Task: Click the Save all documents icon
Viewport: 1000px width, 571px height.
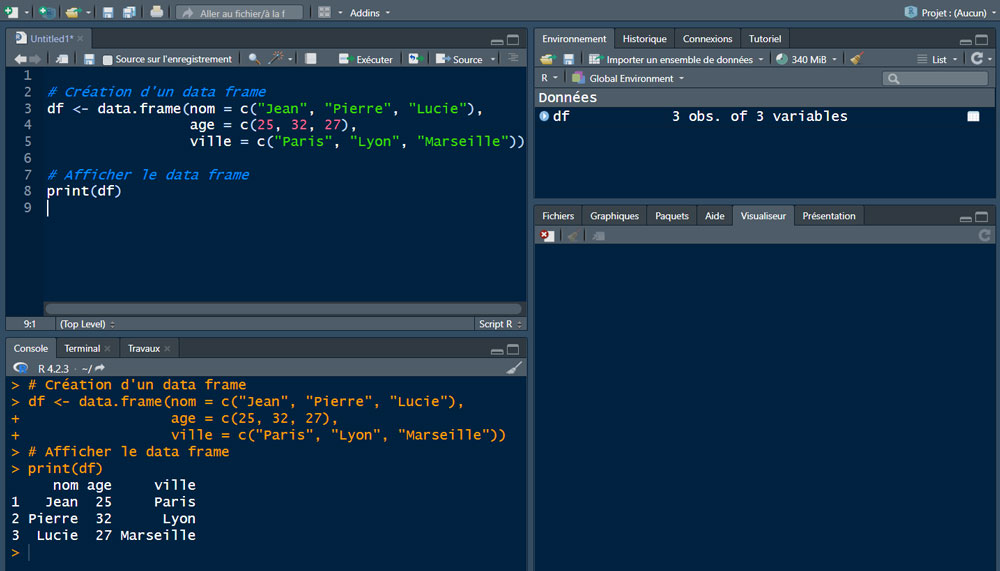Action: click(x=131, y=12)
